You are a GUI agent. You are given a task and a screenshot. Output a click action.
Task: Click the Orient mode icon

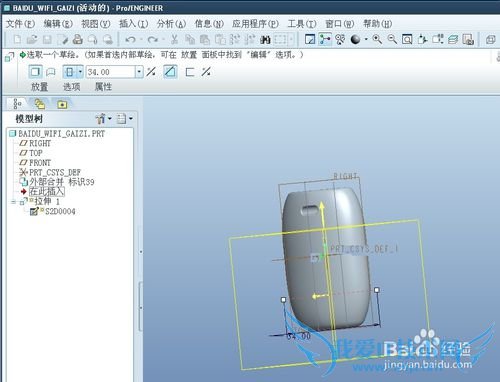click(340, 39)
